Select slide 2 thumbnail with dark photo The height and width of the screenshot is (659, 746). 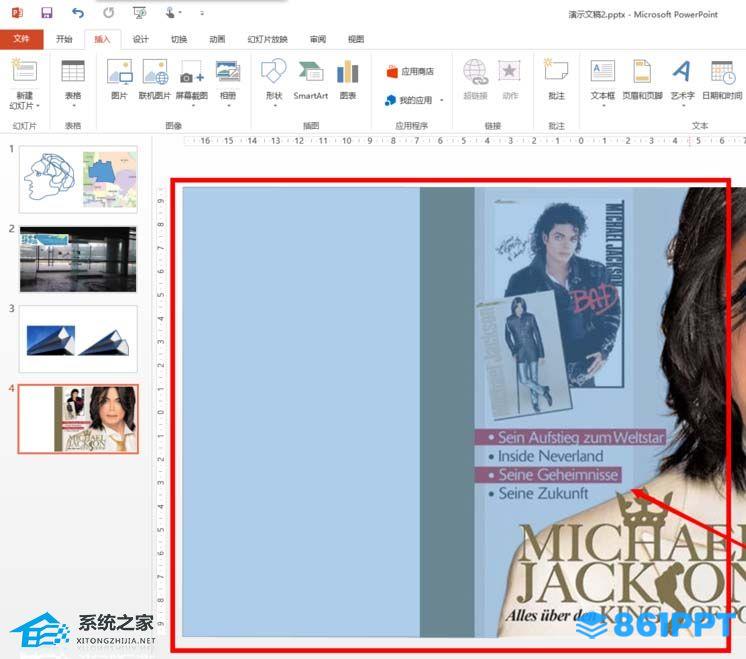tap(78, 259)
